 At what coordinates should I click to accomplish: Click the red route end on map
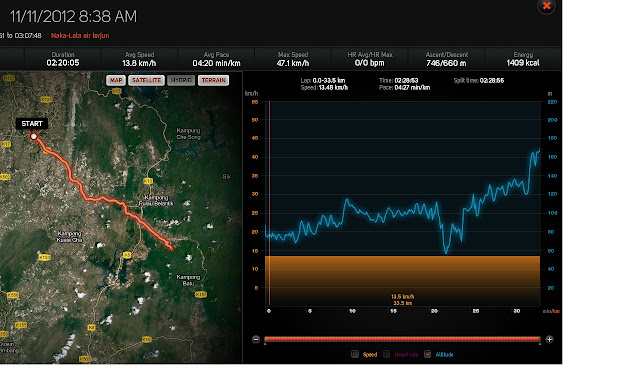click(171, 248)
